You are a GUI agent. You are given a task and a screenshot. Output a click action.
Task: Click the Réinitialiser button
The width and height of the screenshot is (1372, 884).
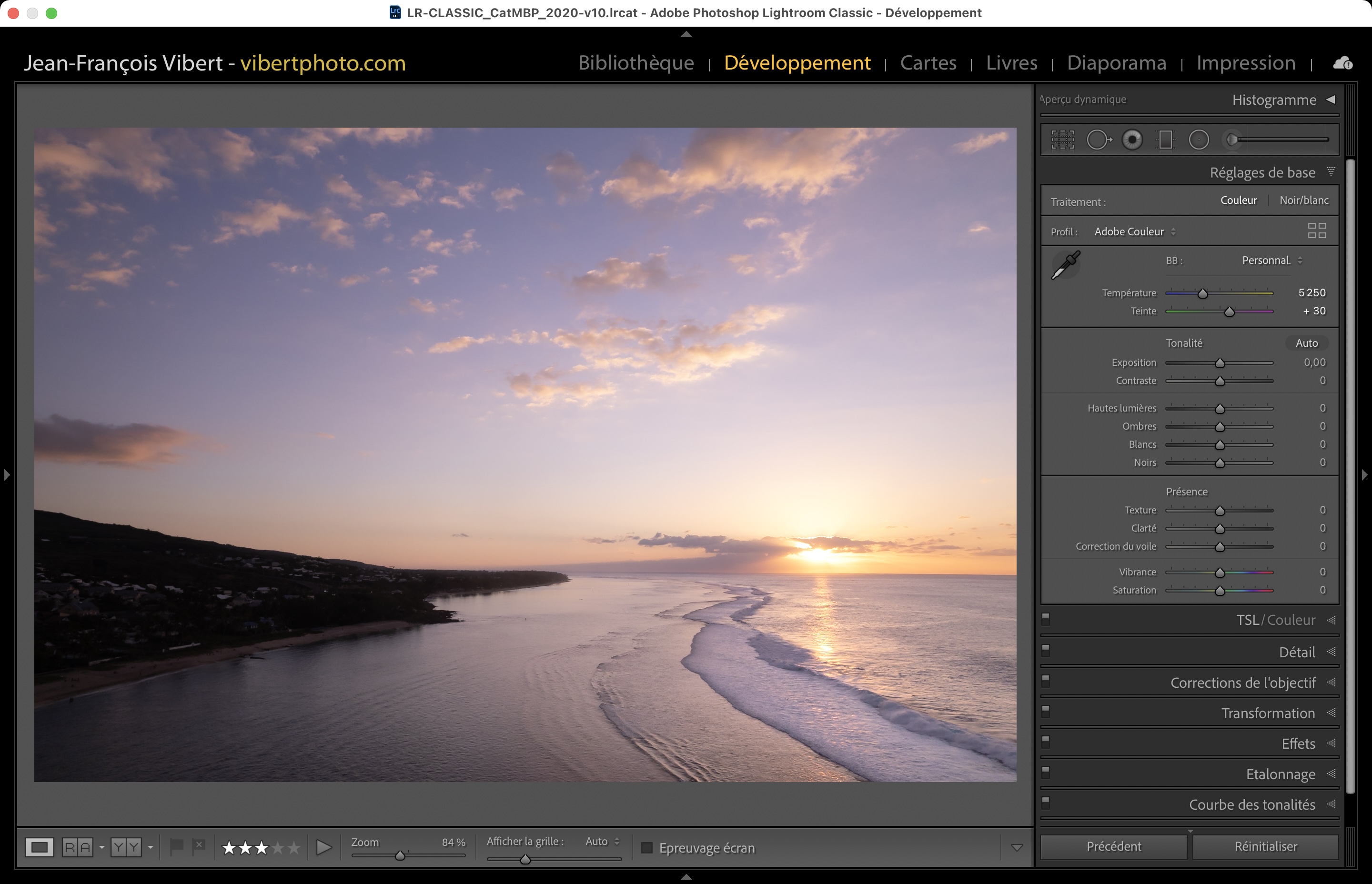[x=1265, y=847]
